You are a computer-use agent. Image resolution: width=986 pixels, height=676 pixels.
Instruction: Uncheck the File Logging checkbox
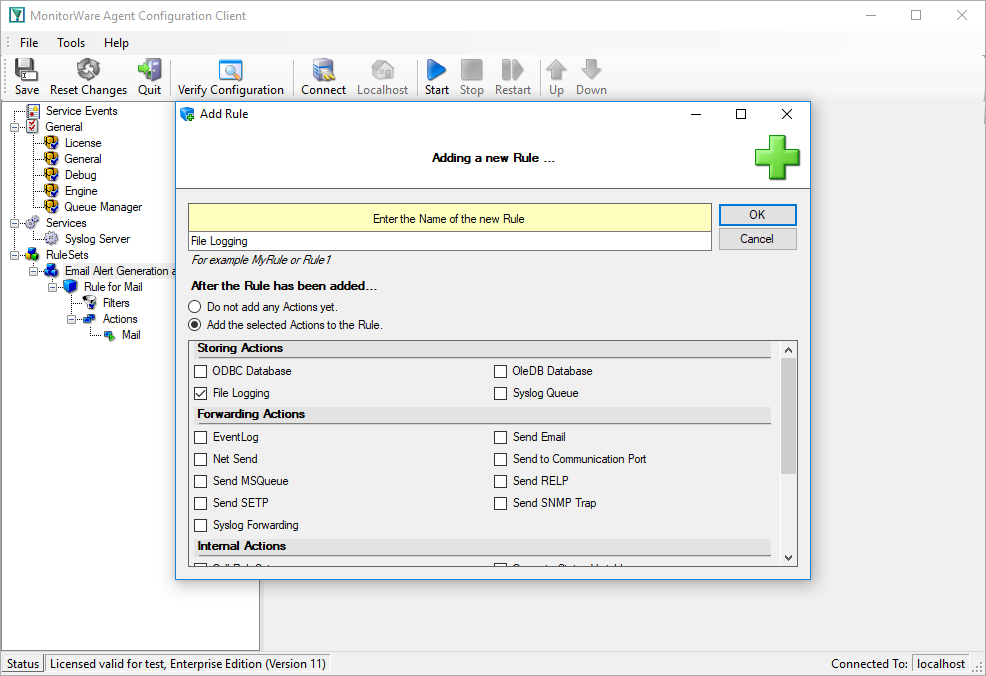[x=201, y=393]
